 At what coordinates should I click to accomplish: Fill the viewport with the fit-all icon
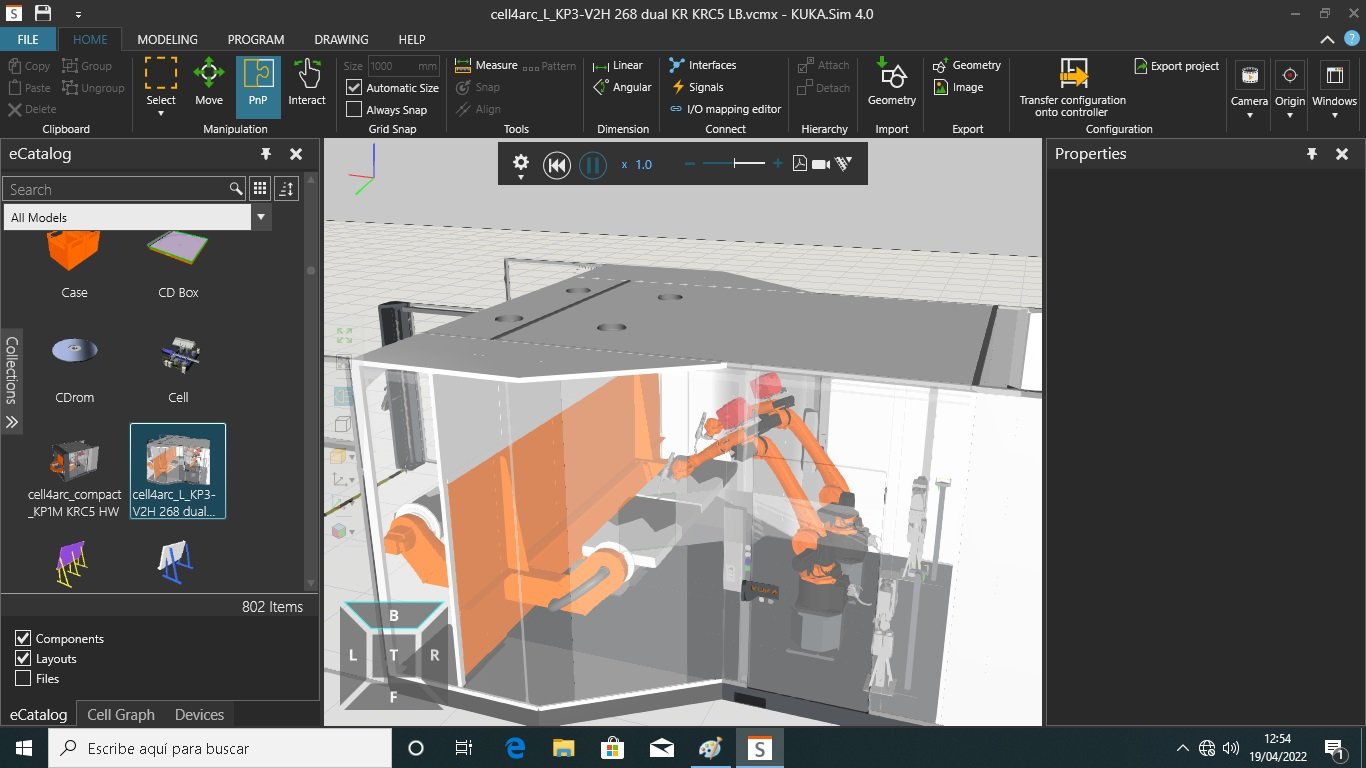pos(344,336)
